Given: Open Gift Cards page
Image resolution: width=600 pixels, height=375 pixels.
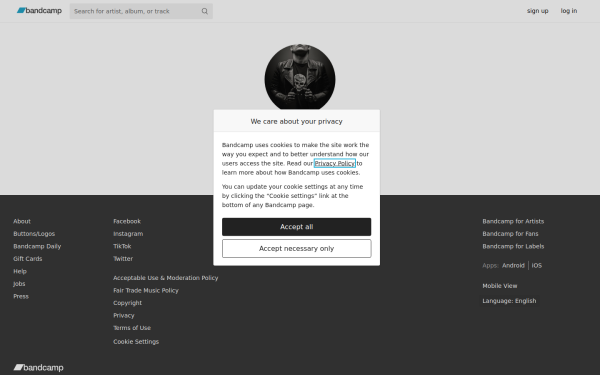Looking at the screenshot, I should pyautogui.click(x=28, y=259).
